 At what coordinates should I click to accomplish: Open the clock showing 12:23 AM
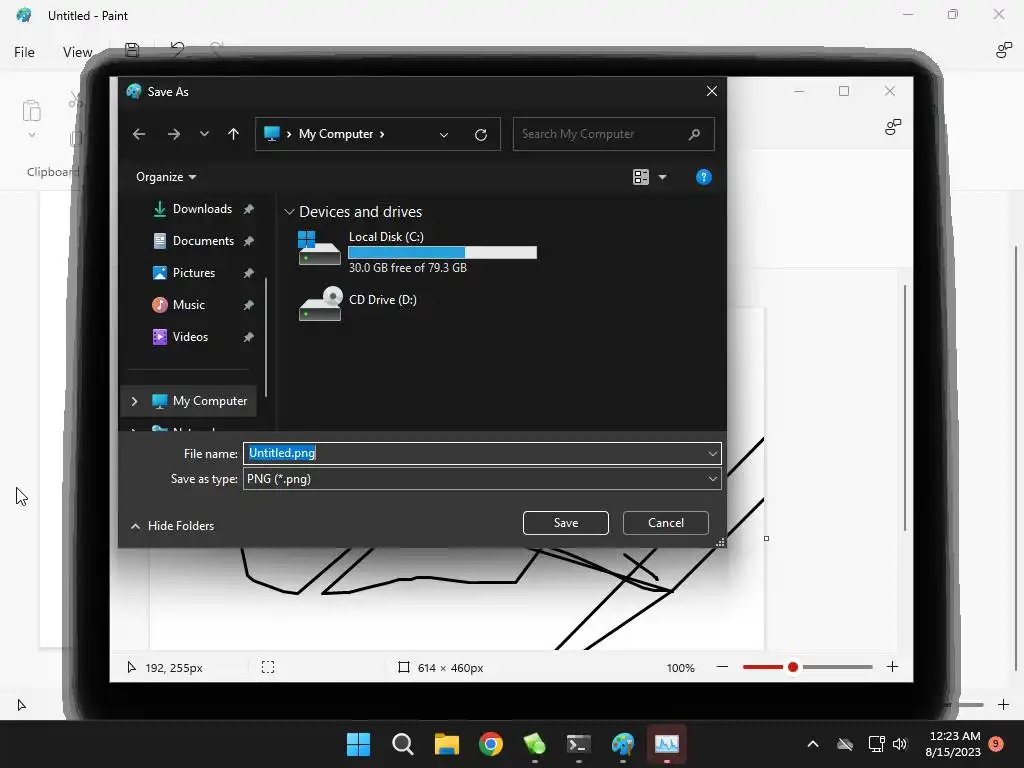point(953,744)
